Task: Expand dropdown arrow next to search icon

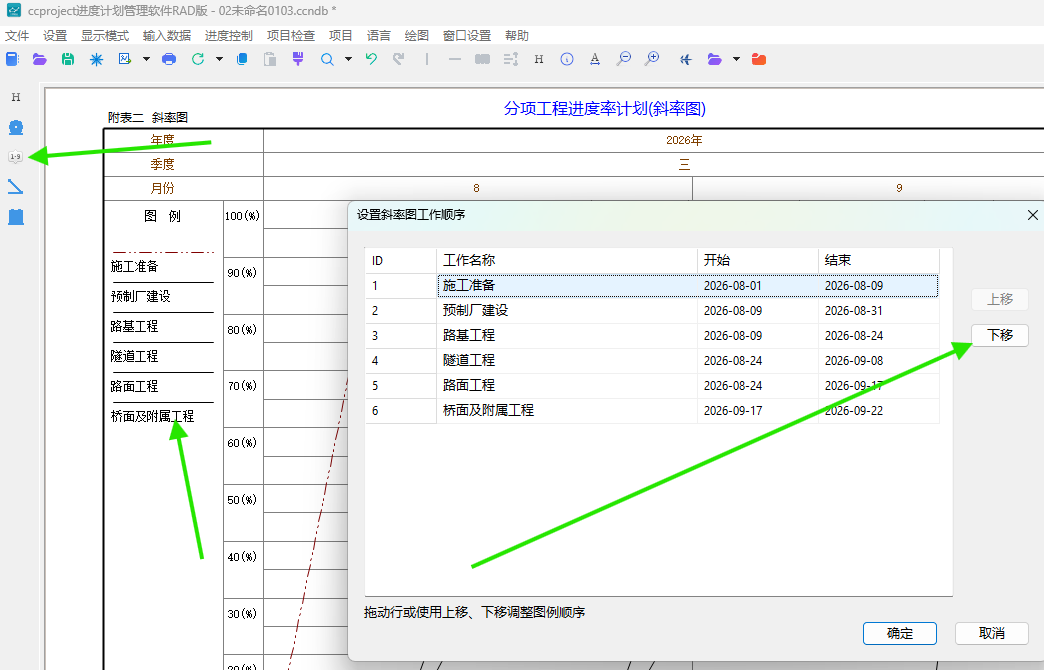Action: coord(348,59)
